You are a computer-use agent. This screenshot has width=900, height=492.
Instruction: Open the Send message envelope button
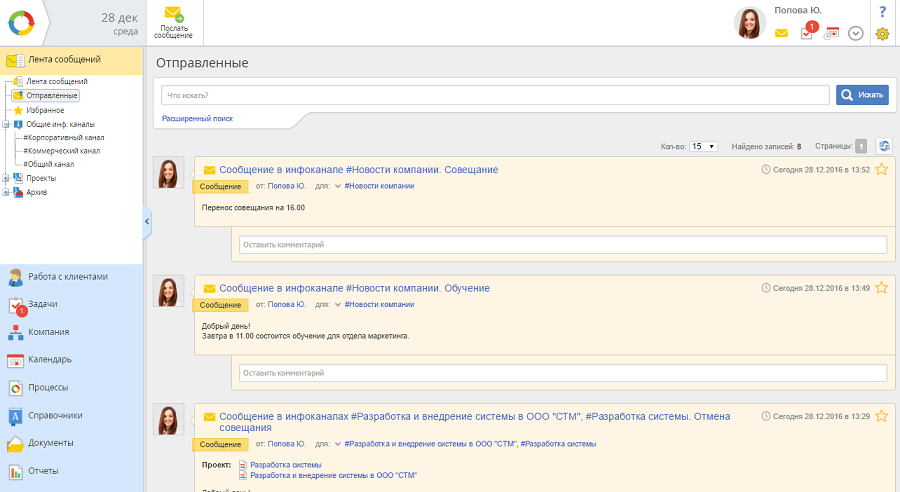[173, 23]
